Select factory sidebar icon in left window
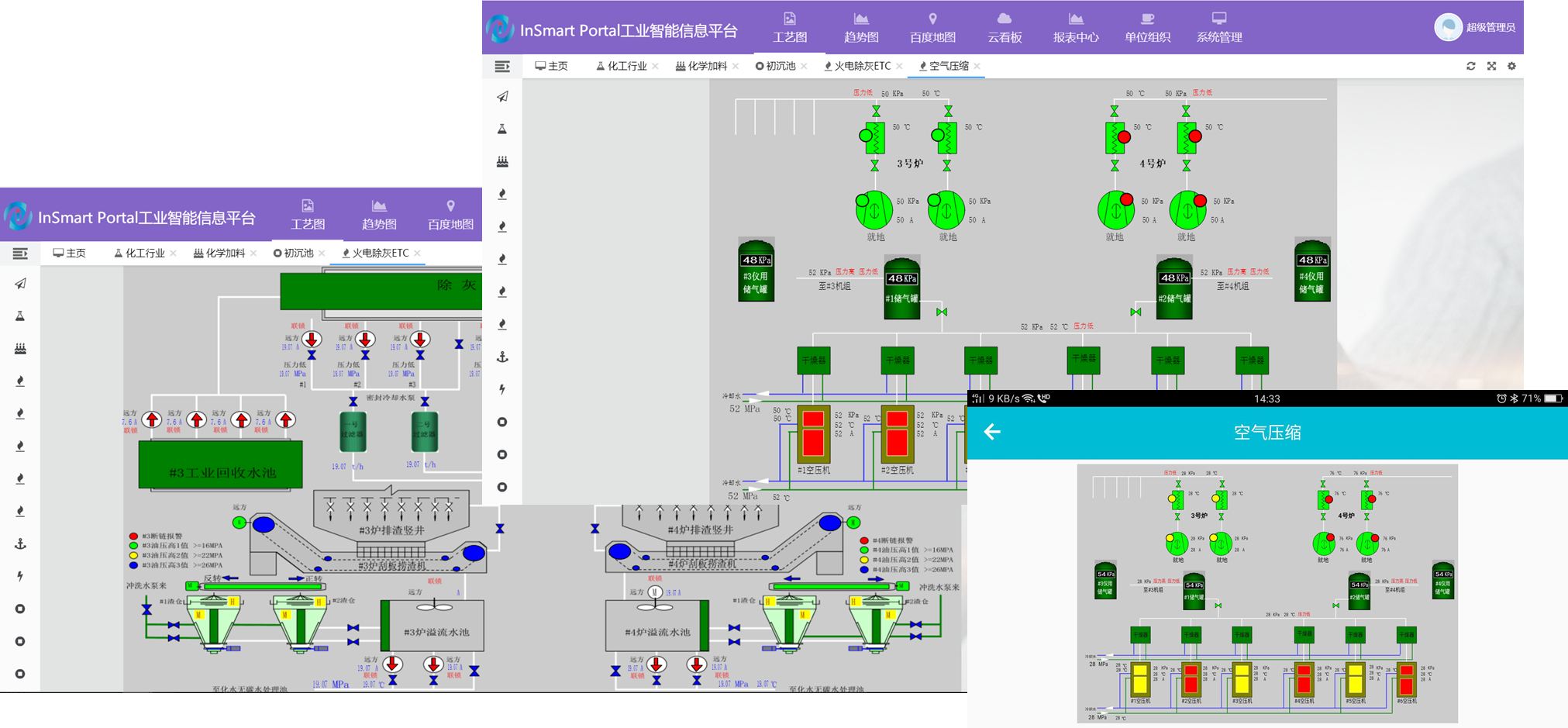1568x728 pixels. click(20, 349)
